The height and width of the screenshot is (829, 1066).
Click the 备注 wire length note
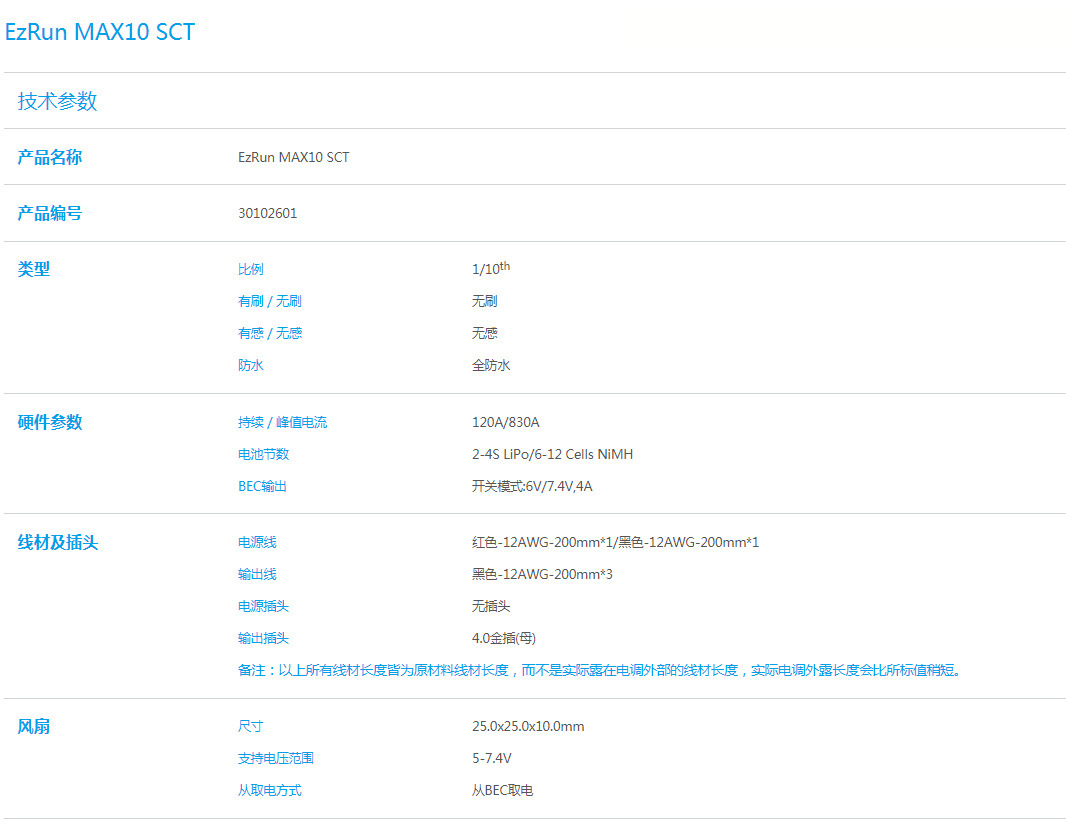(x=601, y=671)
